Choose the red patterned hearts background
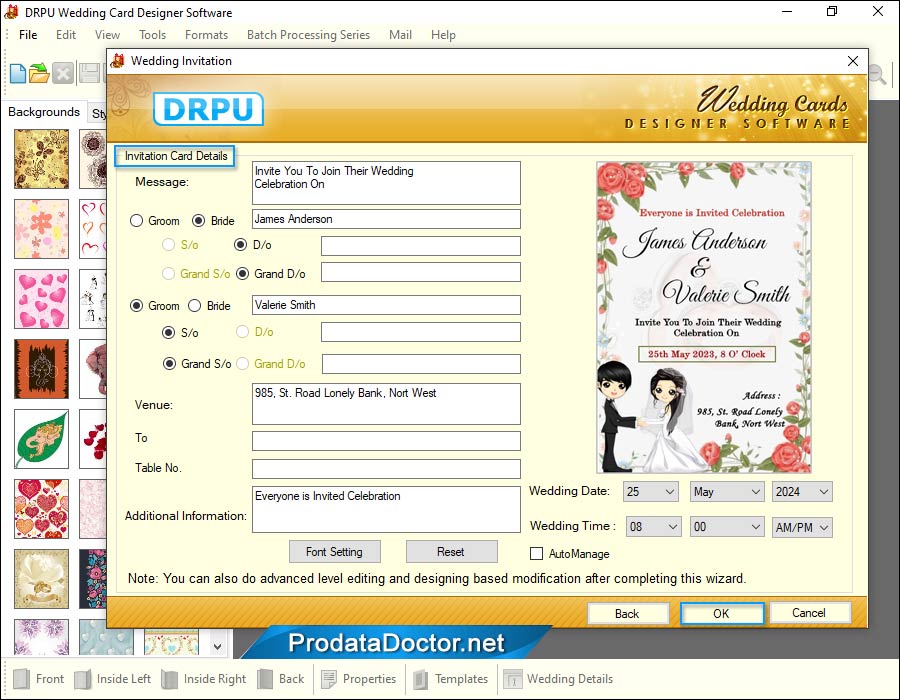The image size is (900, 700). (41, 509)
